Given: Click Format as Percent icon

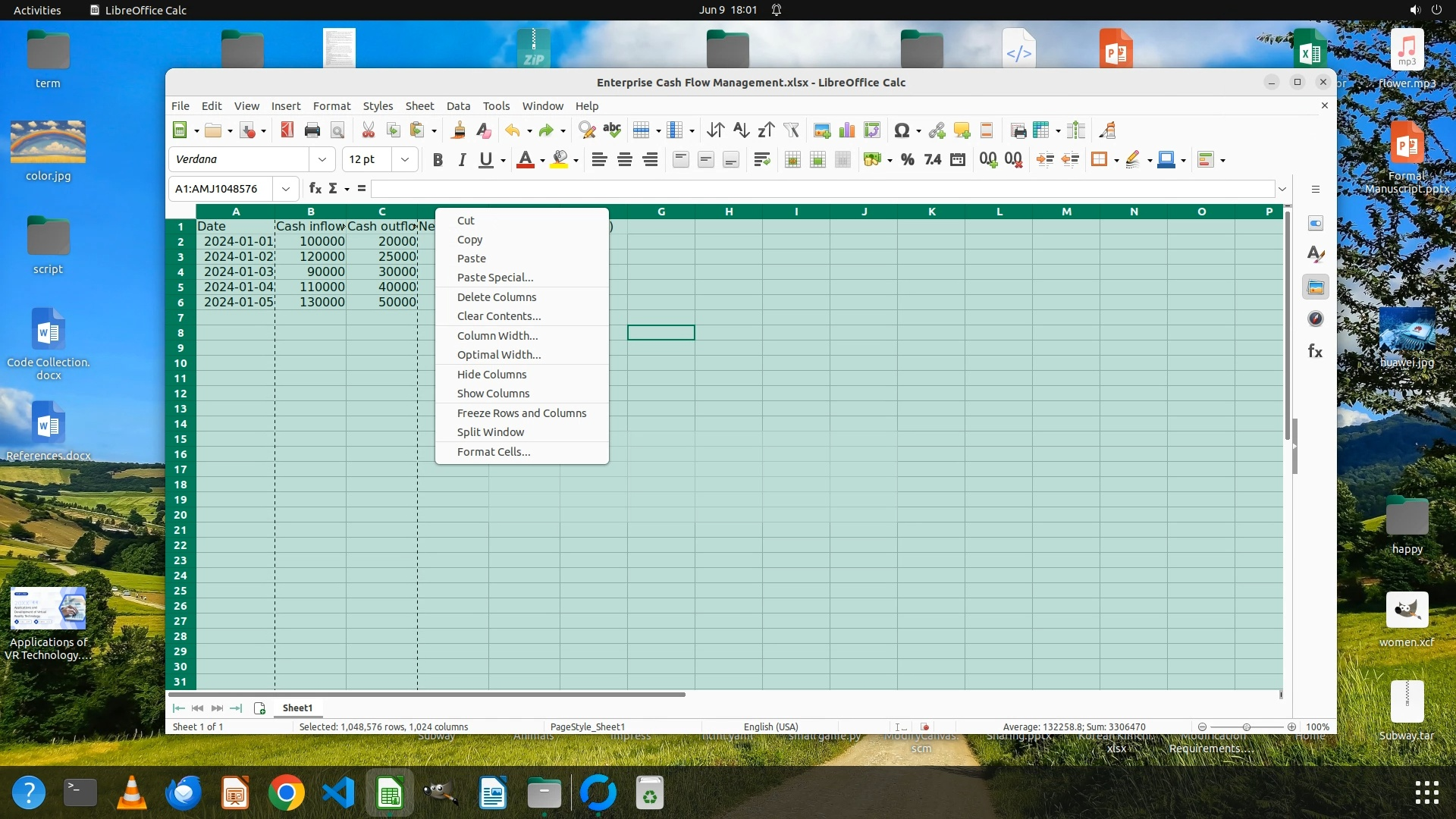Looking at the screenshot, I should (907, 159).
